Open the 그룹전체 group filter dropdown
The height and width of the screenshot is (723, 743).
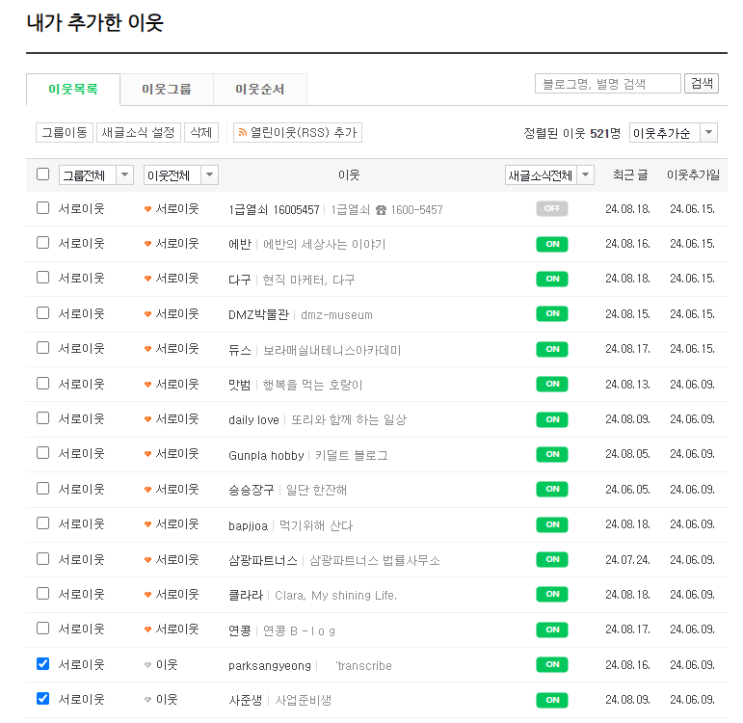96,175
